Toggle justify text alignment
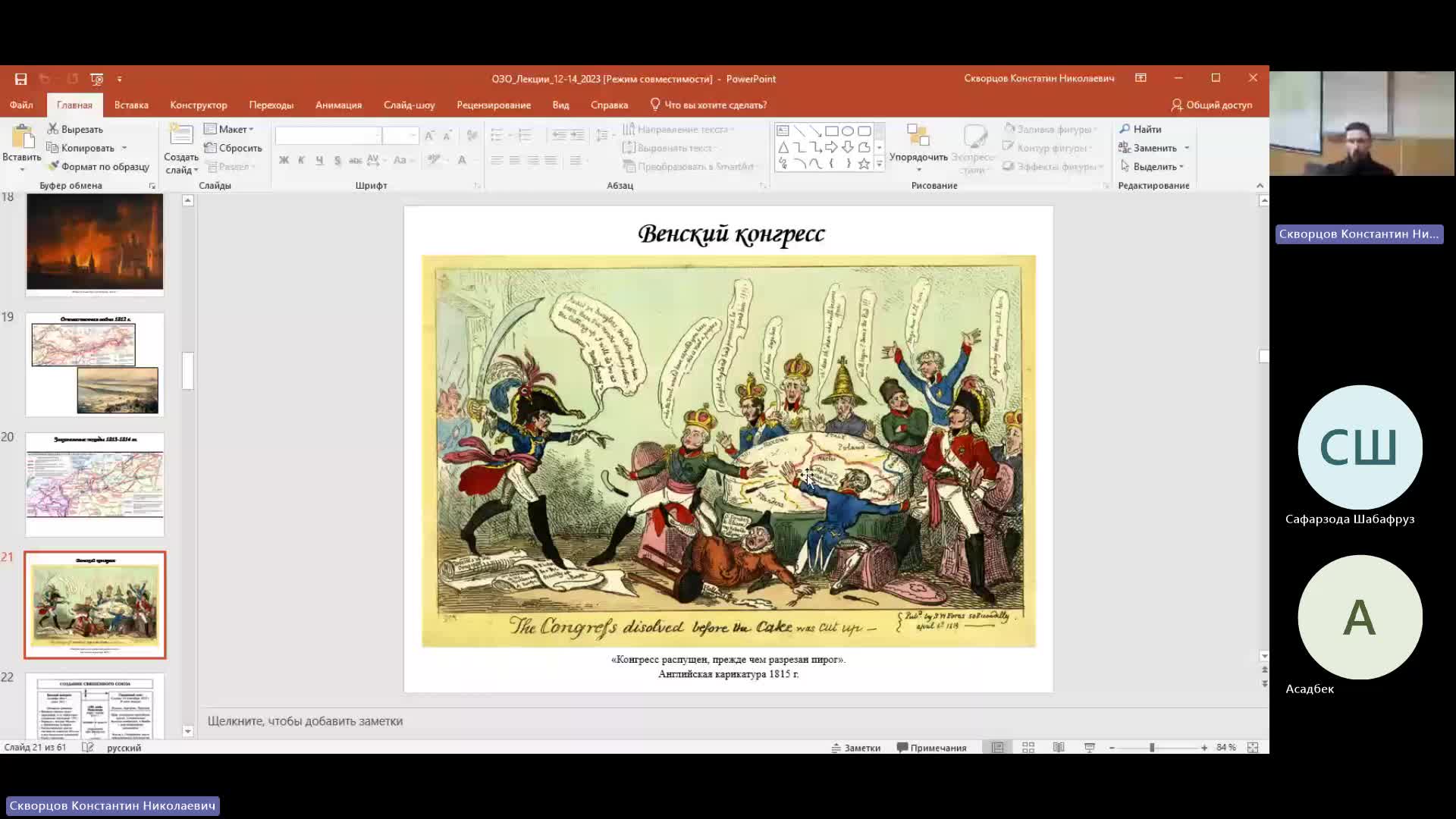 [551, 160]
